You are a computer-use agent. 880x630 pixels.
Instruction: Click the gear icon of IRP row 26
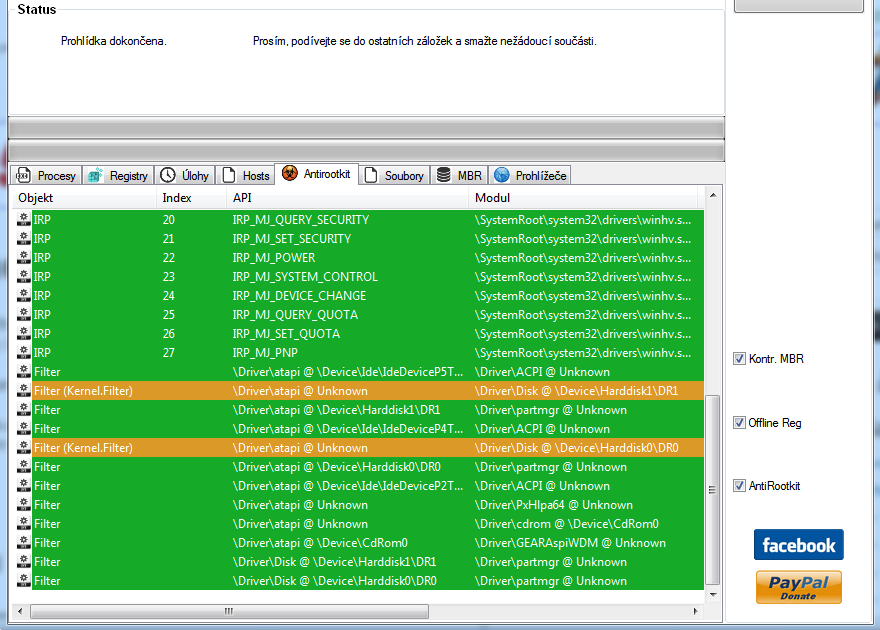(24, 334)
